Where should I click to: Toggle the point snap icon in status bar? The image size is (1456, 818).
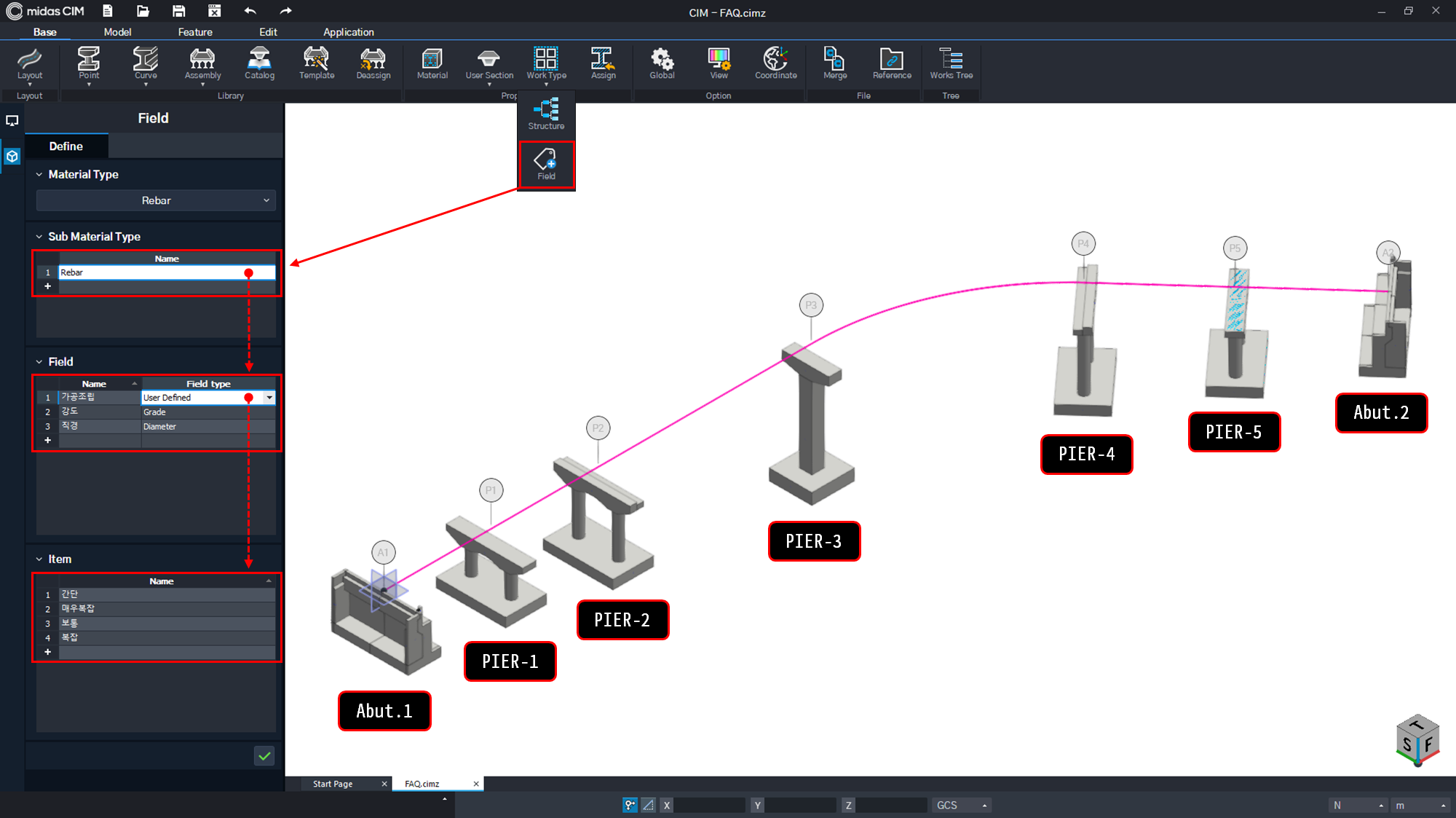pos(630,805)
